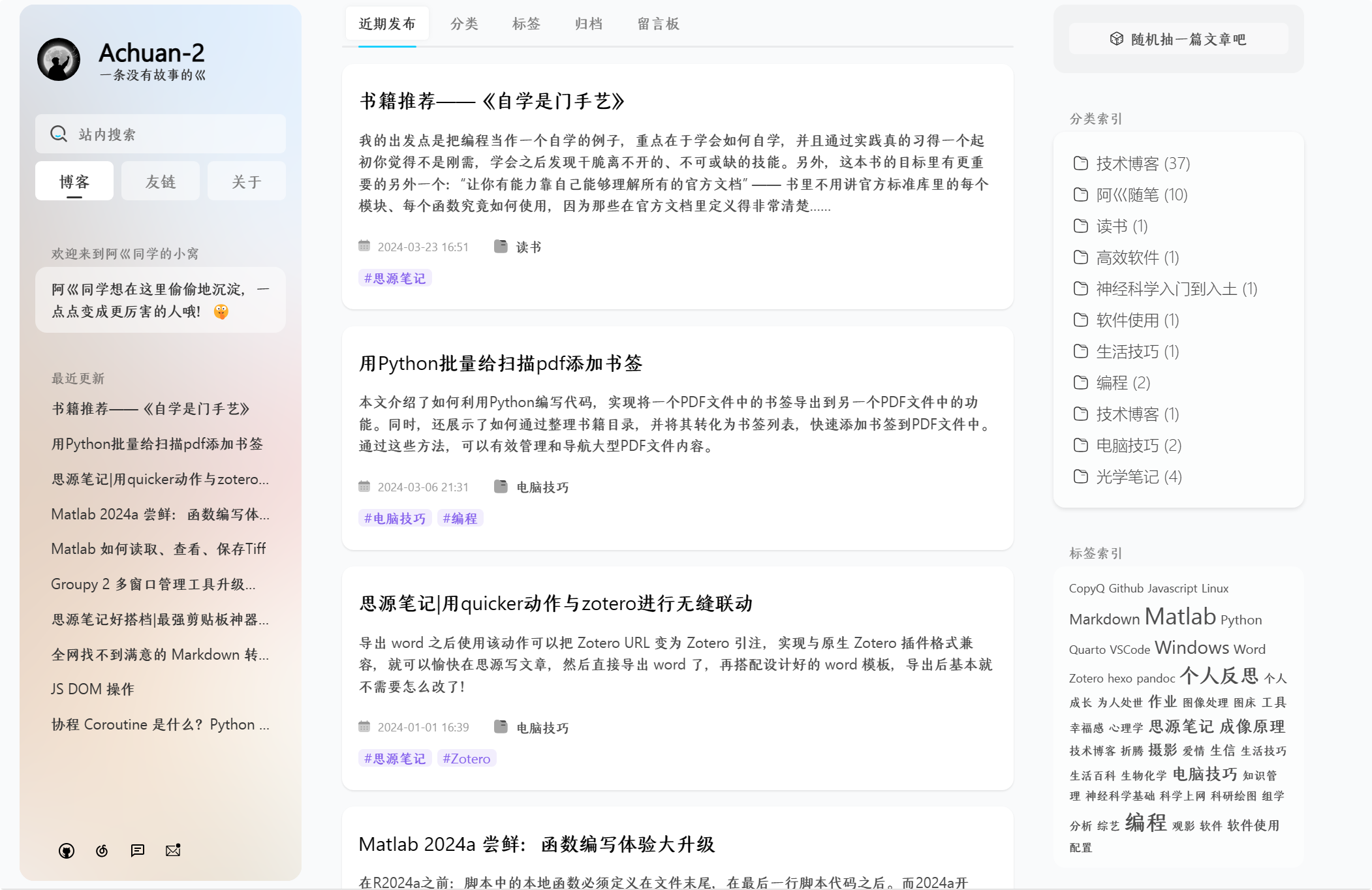Switch sidebar to 友链
Image resolution: width=1372 pixels, height=890 pixels.
(x=161, y=181)
